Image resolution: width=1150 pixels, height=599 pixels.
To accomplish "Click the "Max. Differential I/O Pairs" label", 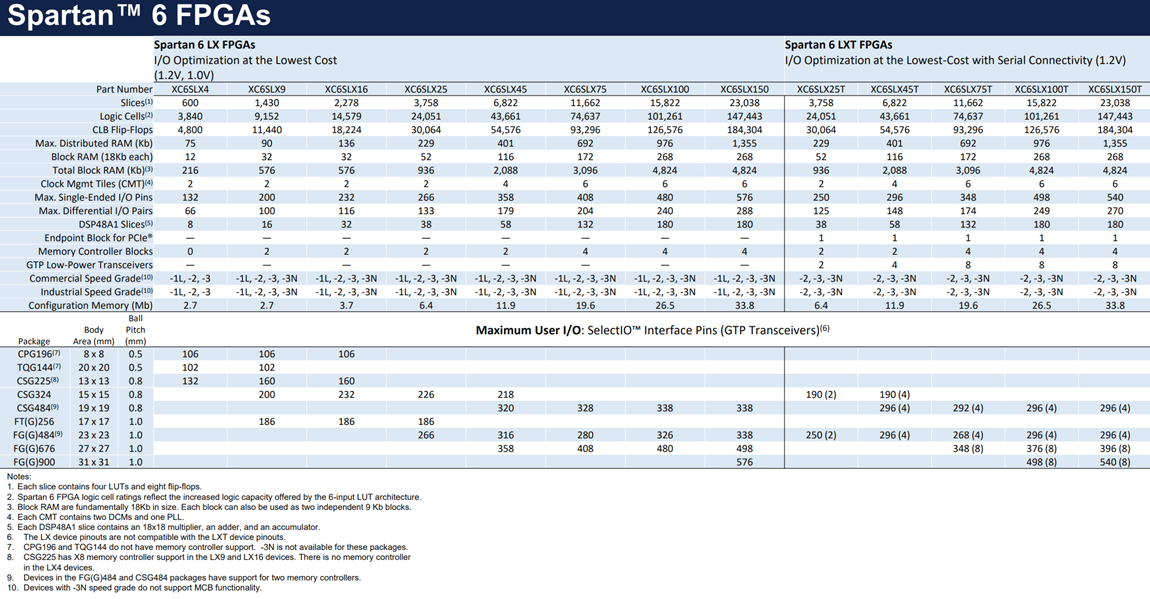I will [96, 211].
